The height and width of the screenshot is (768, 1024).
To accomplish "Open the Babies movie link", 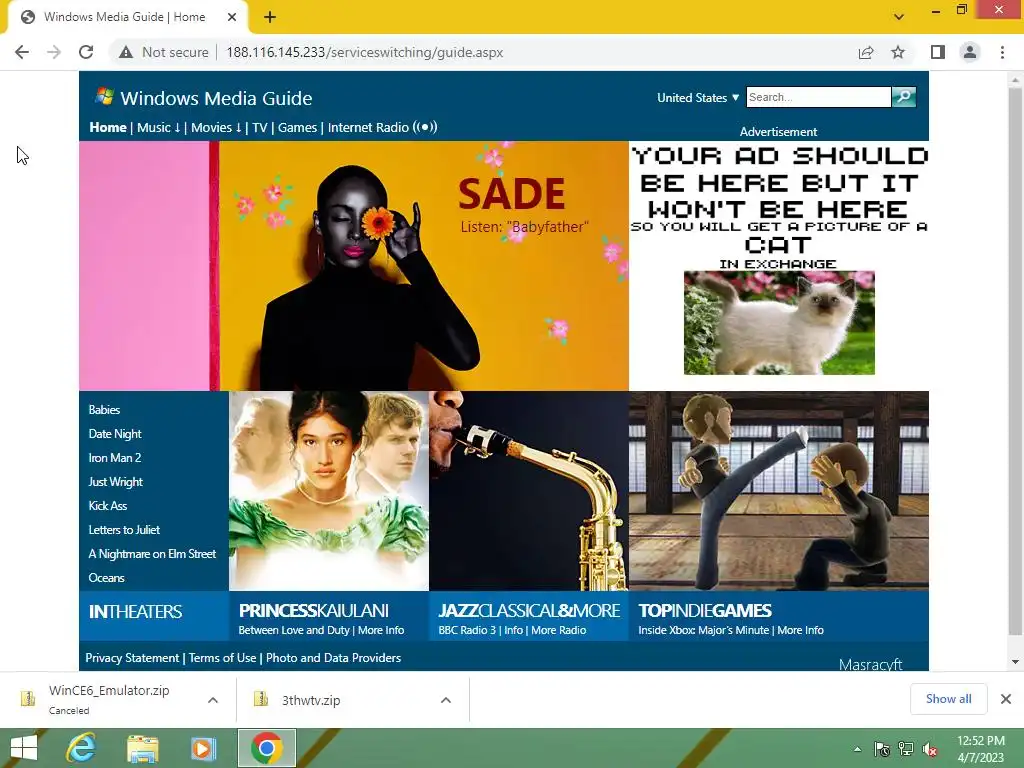I will tap(104, 409).
